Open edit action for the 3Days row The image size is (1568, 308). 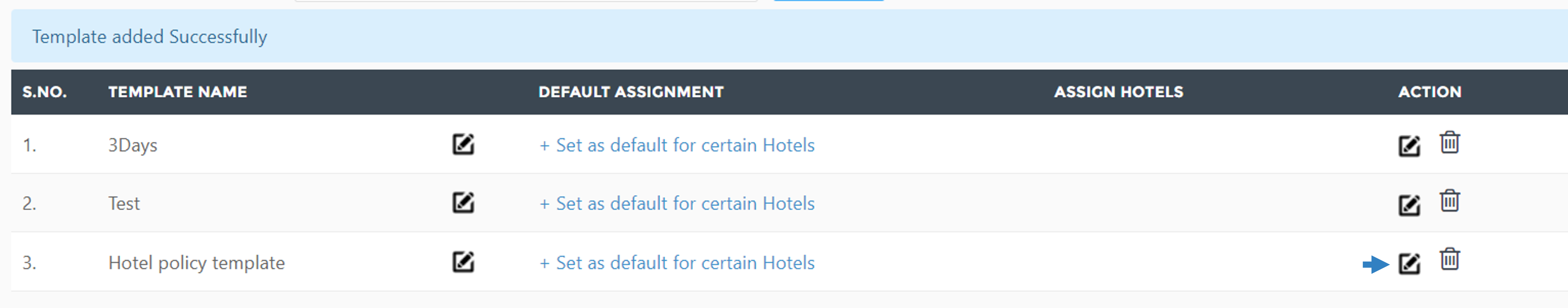(1409, 146)
